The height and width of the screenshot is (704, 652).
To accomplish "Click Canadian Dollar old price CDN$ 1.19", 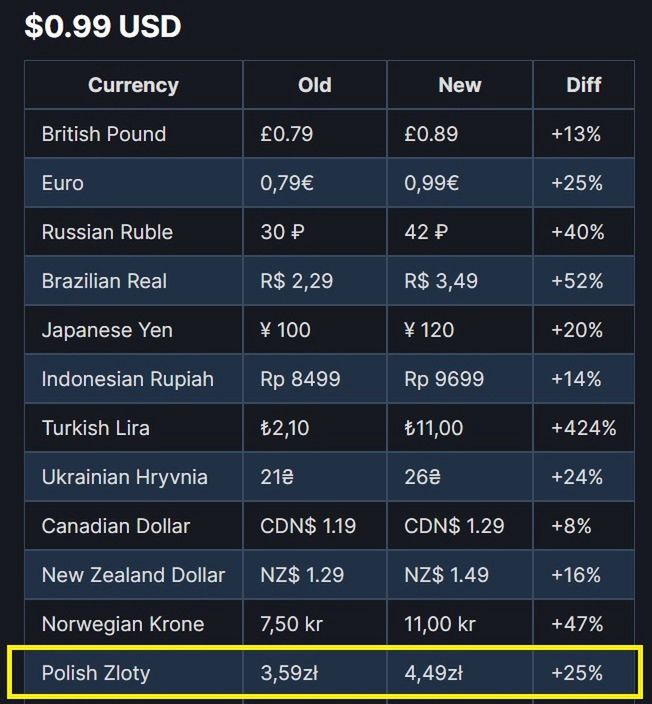I will pos(308,526).
